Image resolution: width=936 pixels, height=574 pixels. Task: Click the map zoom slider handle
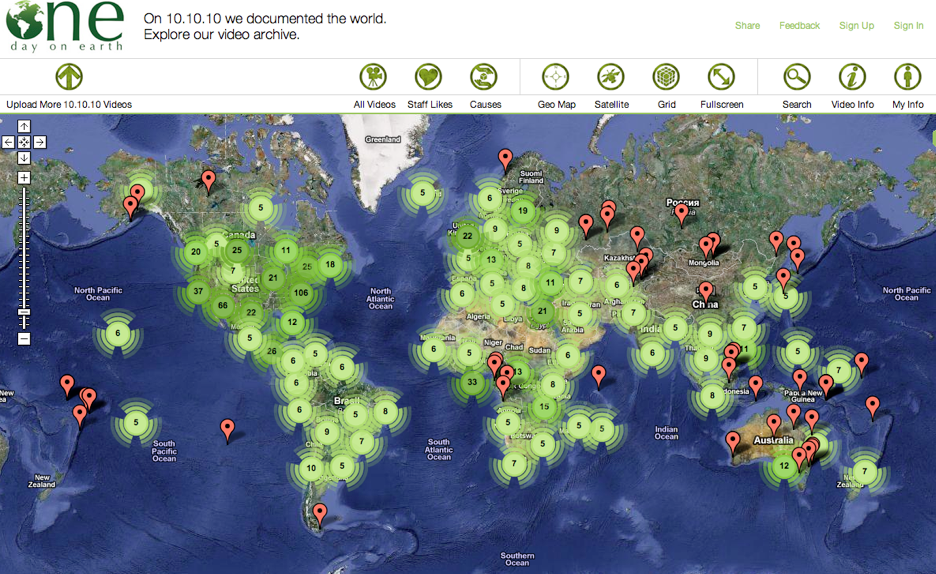coord(24,312)
